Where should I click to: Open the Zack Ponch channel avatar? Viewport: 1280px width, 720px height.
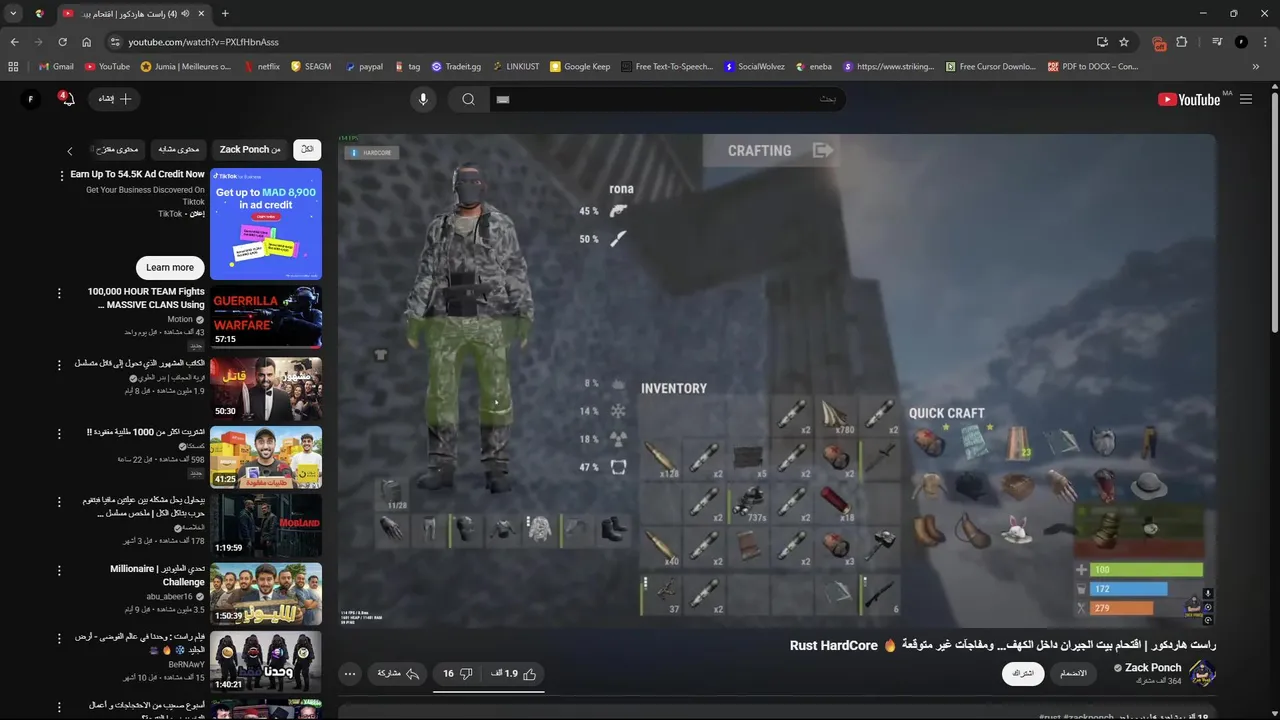click(x=1202, y=673)
